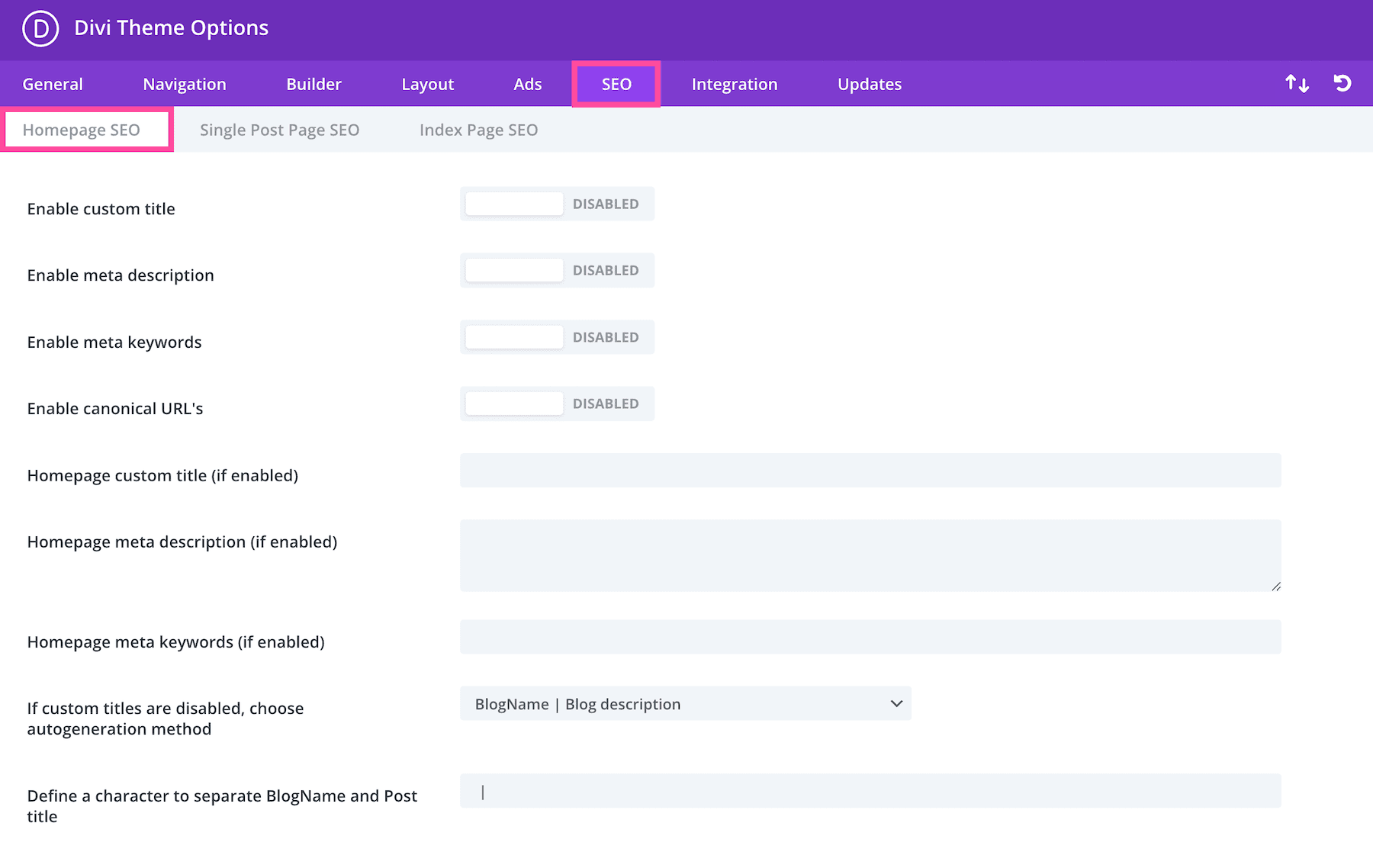Click the reset to defaults icon
Screen dimensions: 1373x868
[x=1342, y=83]
